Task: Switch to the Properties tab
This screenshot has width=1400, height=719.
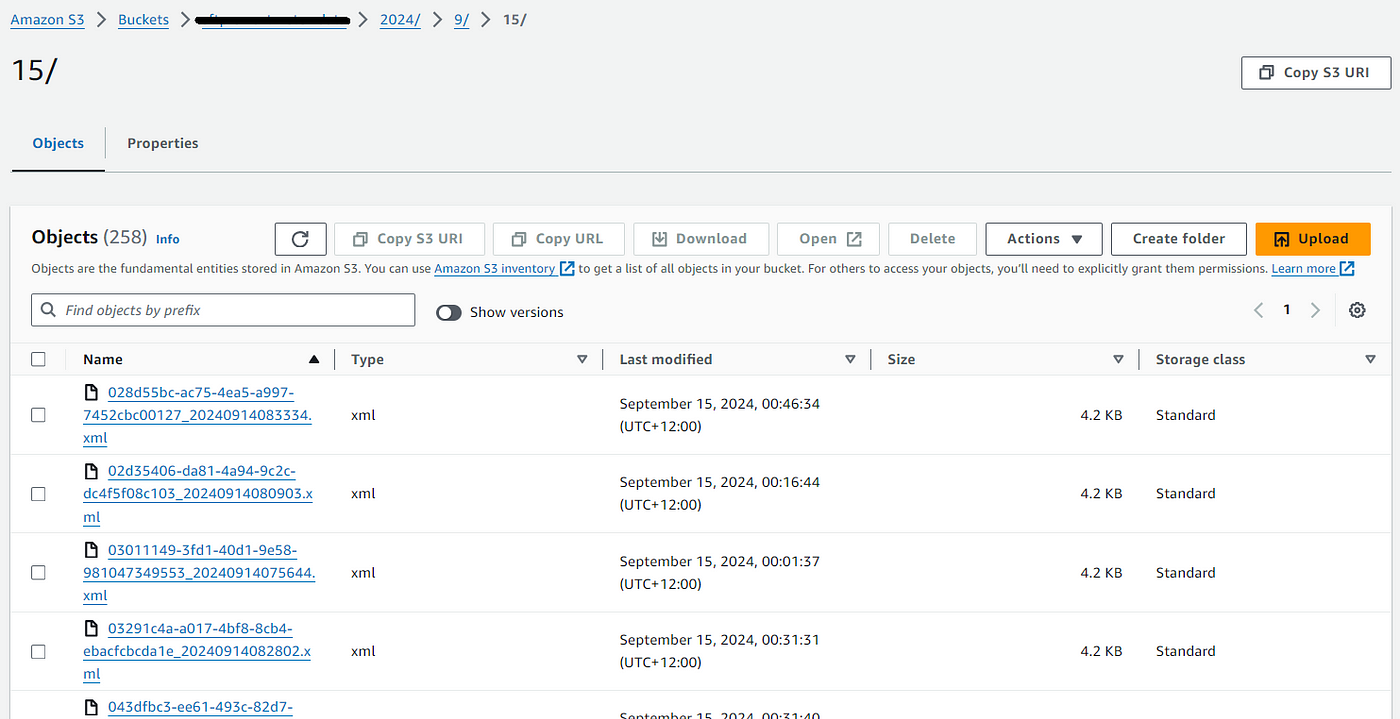Action: 163,143
